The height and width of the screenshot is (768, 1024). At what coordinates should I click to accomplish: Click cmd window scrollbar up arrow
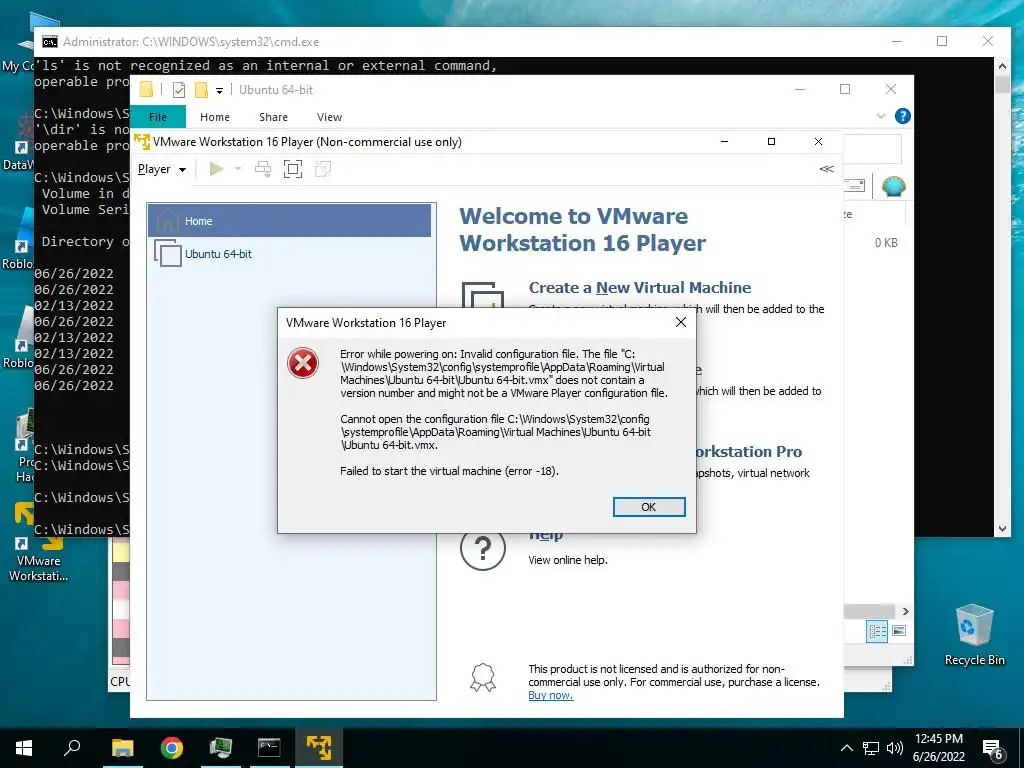(x=1002, y=66)
